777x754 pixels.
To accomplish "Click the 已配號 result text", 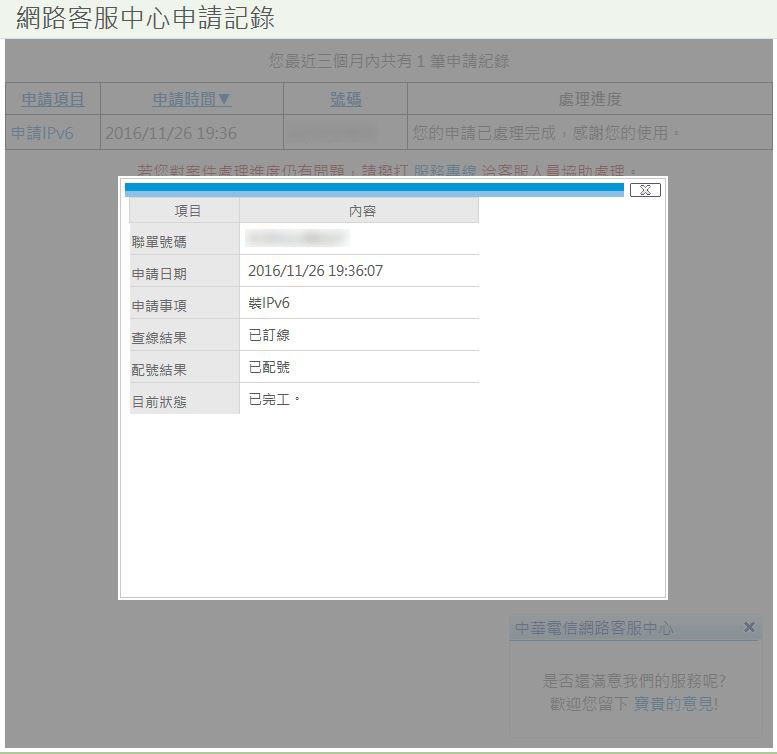I will (x=269, y=367).
